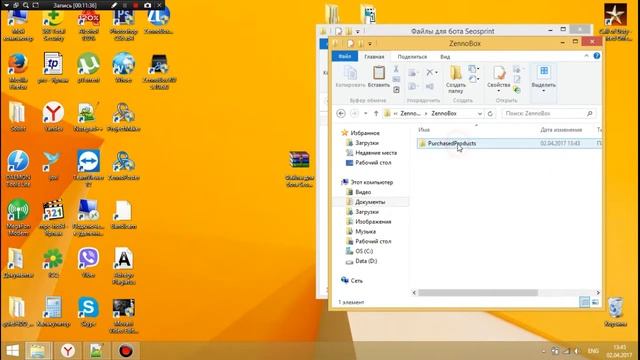
Task: Click the Select (Выделить) ribbon icon
Action: (544, 72)
